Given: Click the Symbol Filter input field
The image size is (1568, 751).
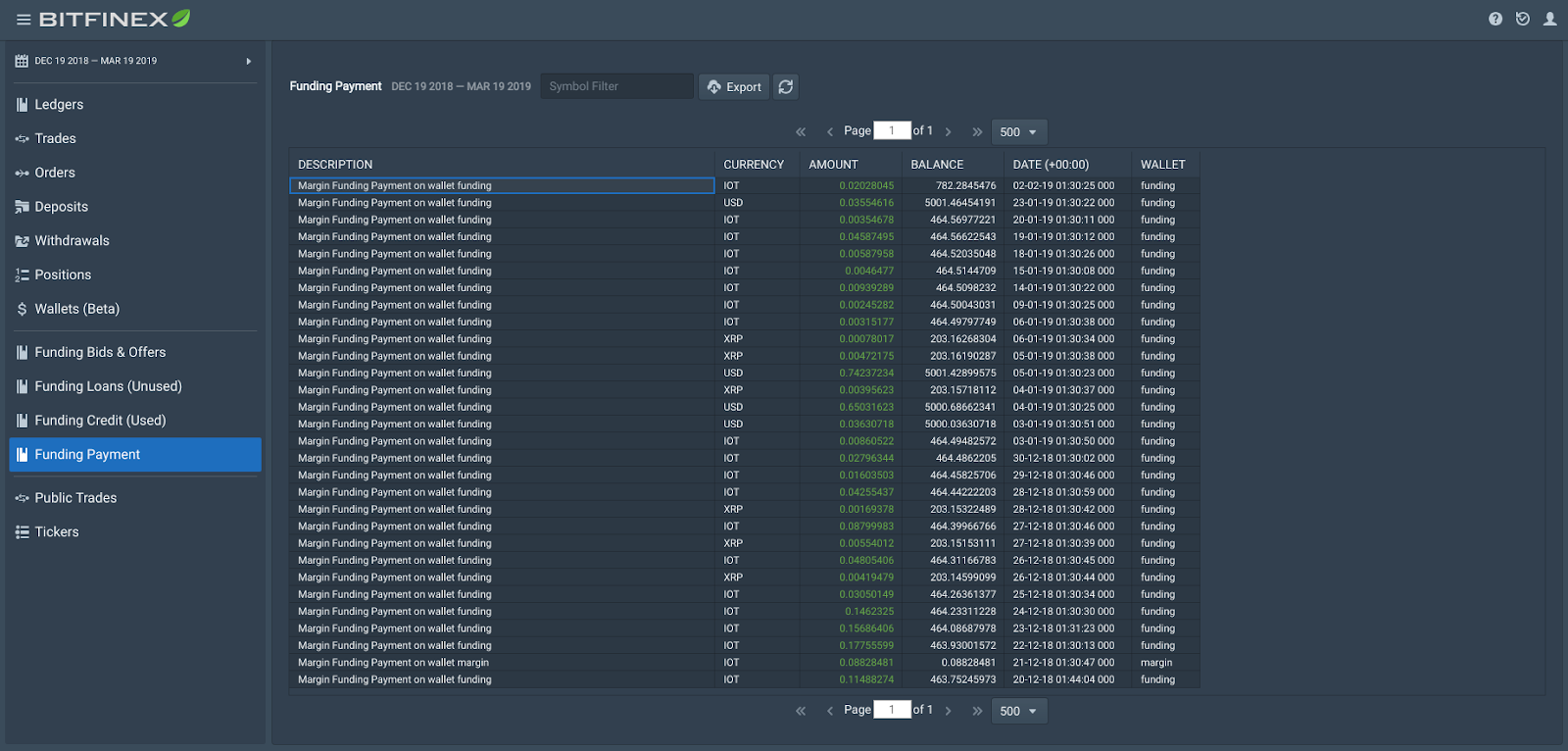Looking at the screenshot, I should pyautogui.click(x=616, y=86).
